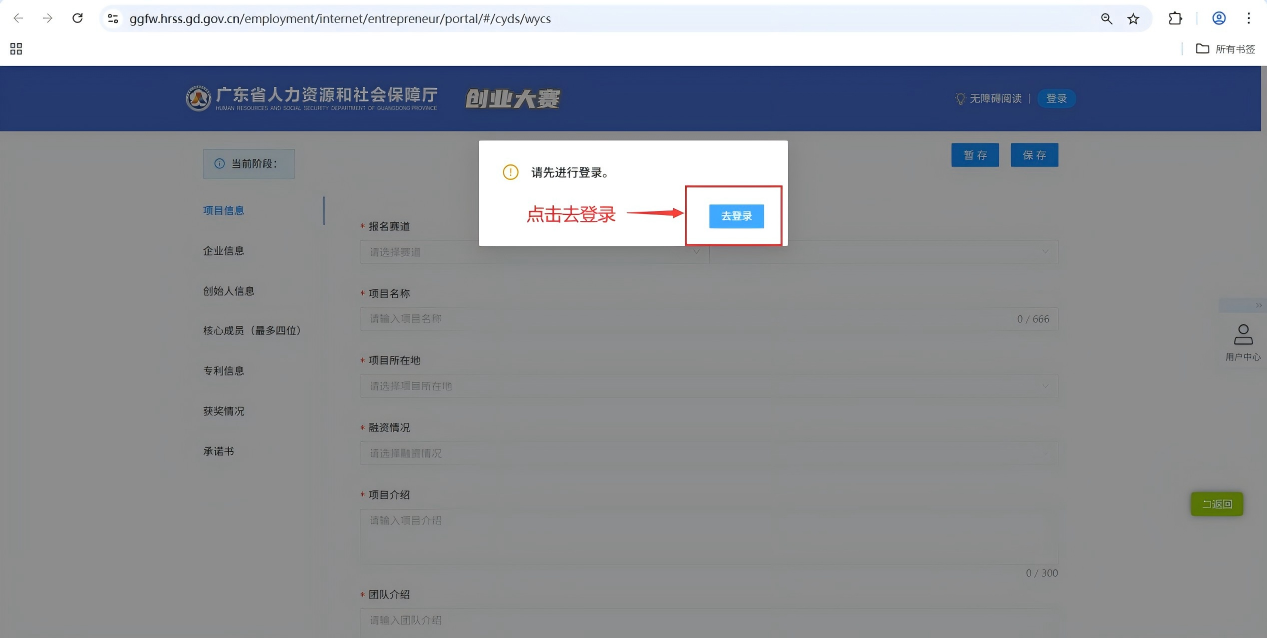Click the 暂存 button

point(975,155)
